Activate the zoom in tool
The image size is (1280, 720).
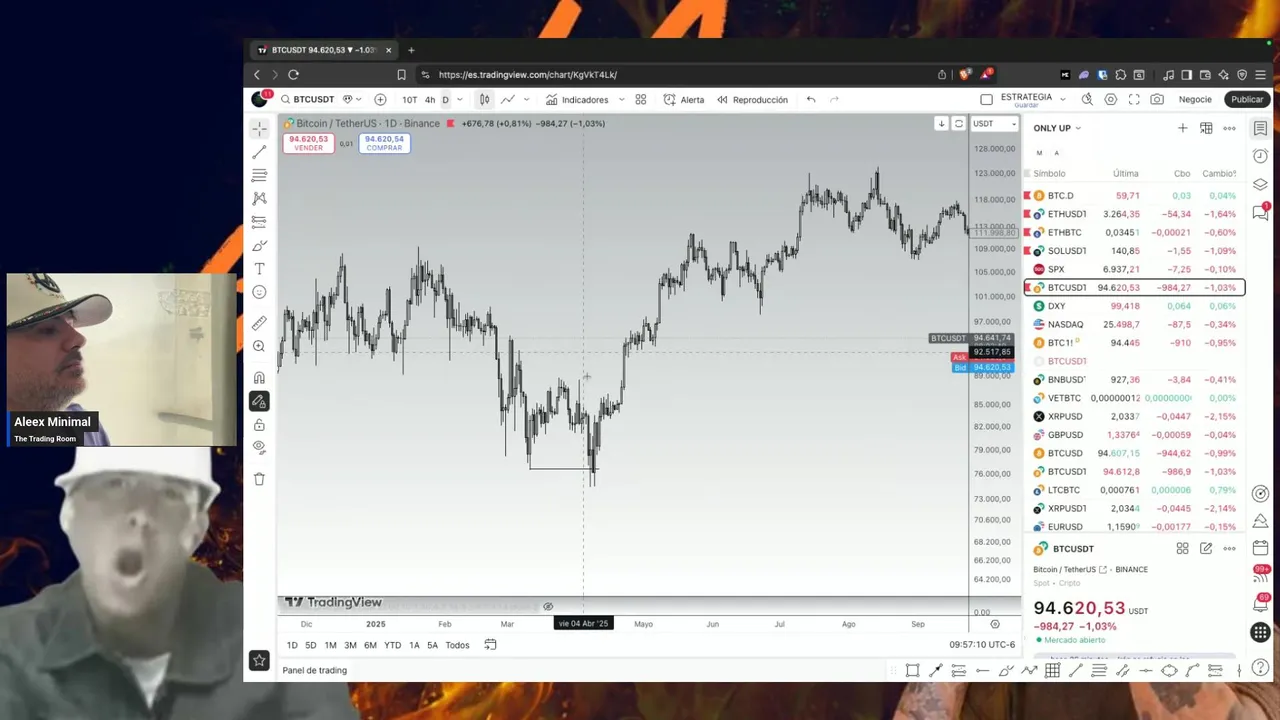pyautogui.click(x=259, y=346)
